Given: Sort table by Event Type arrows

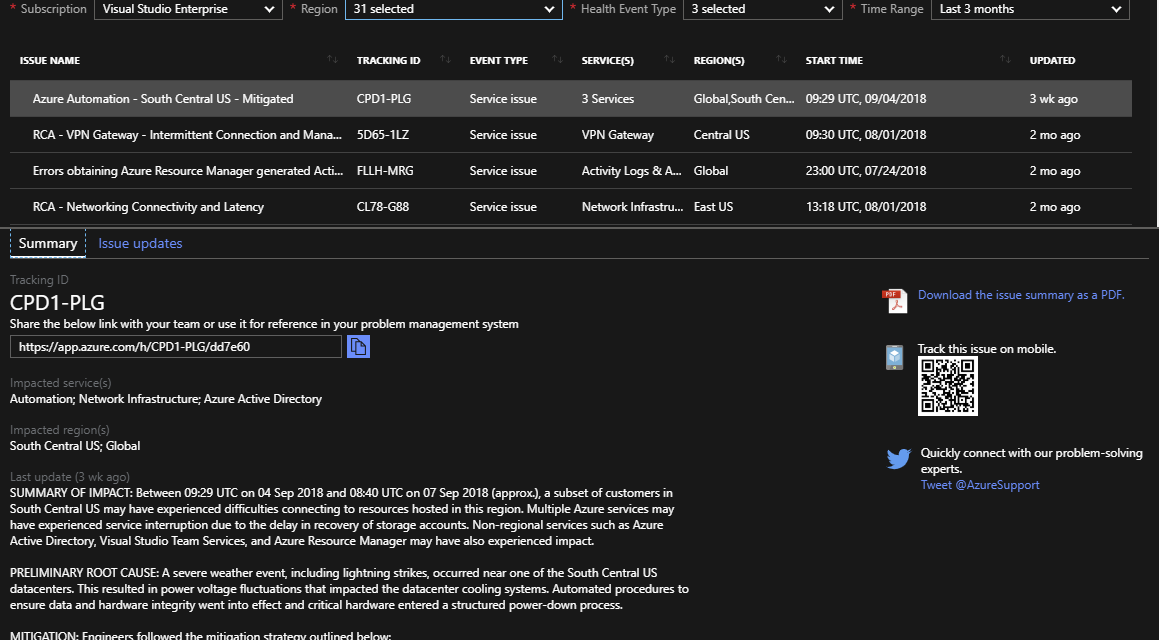Looking at the screenshot, I should [x=557, y=60].
